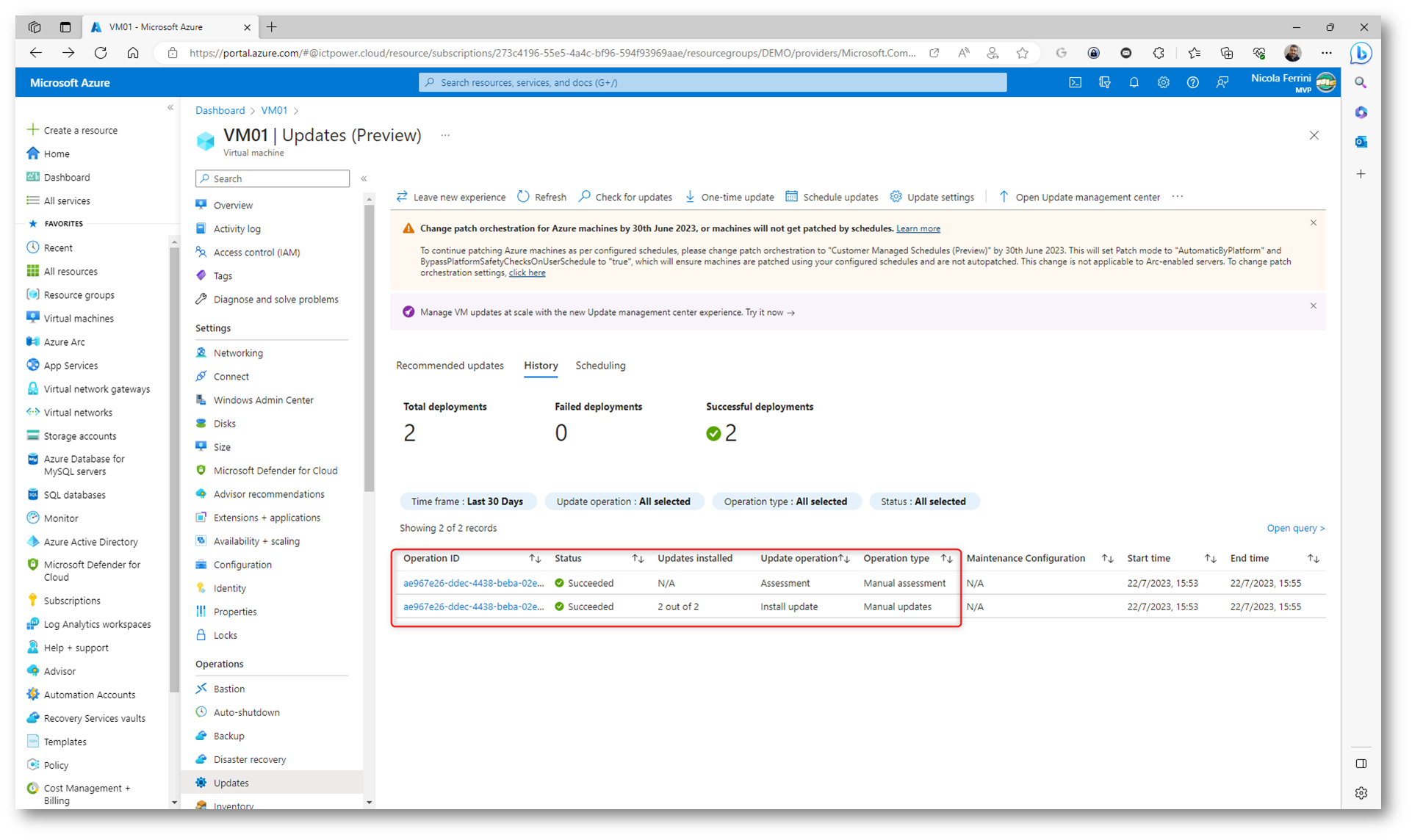Screen dimensions: 1412x840
Task: Click Search resources, services, and docs box
Action: point(713,82)
